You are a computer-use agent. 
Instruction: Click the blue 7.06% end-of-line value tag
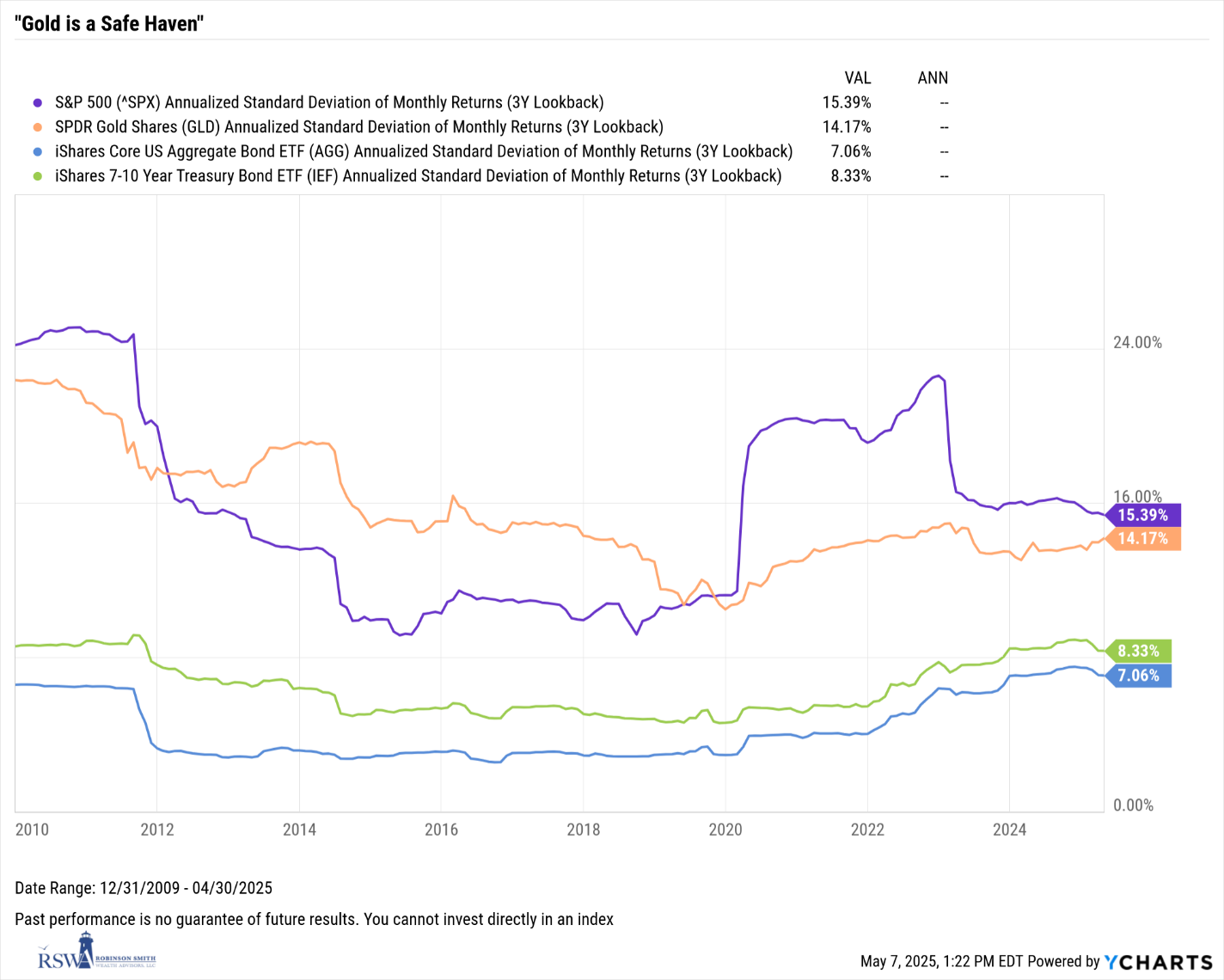1139,676
